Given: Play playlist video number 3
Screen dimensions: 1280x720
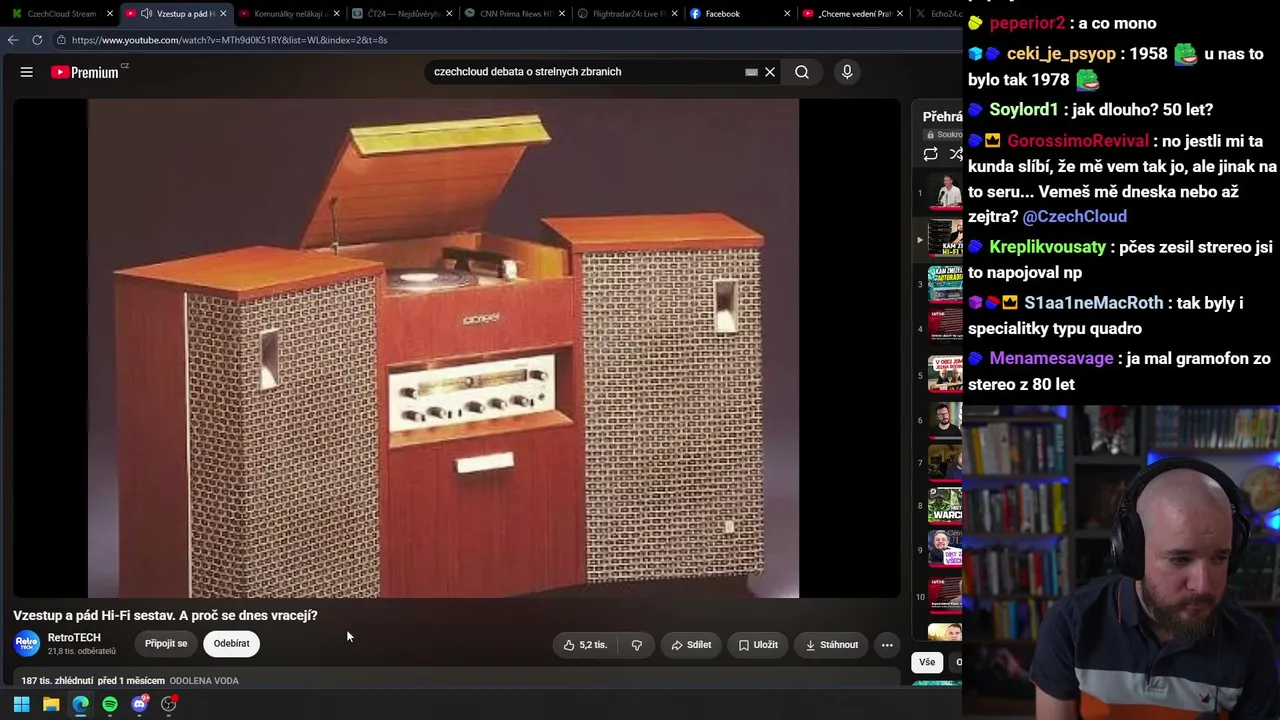Looking at the screenshot, I should point(945,284).
